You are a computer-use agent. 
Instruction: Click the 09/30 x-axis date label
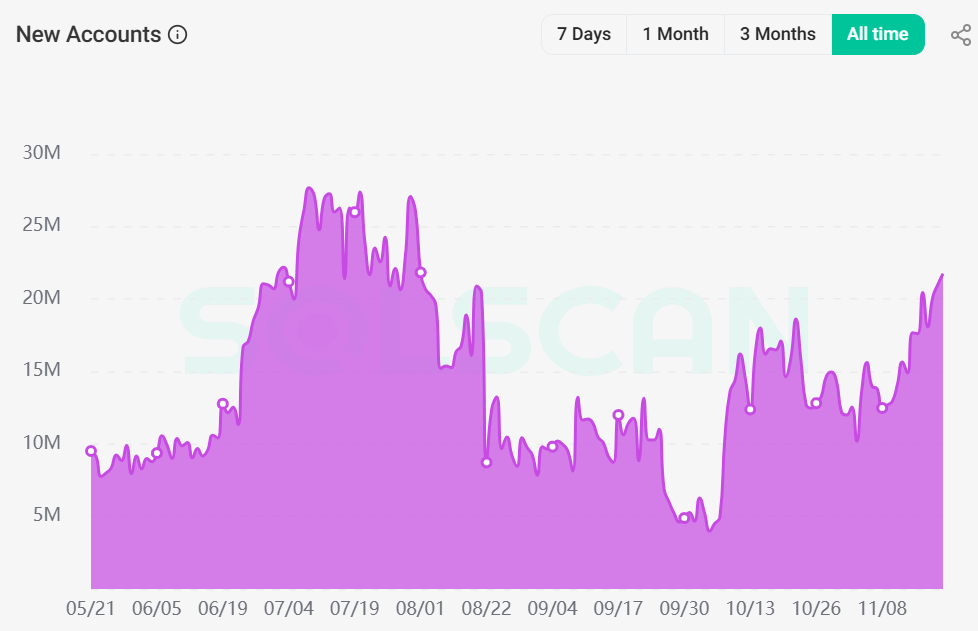pyautogui.click(x=684, y=609)
